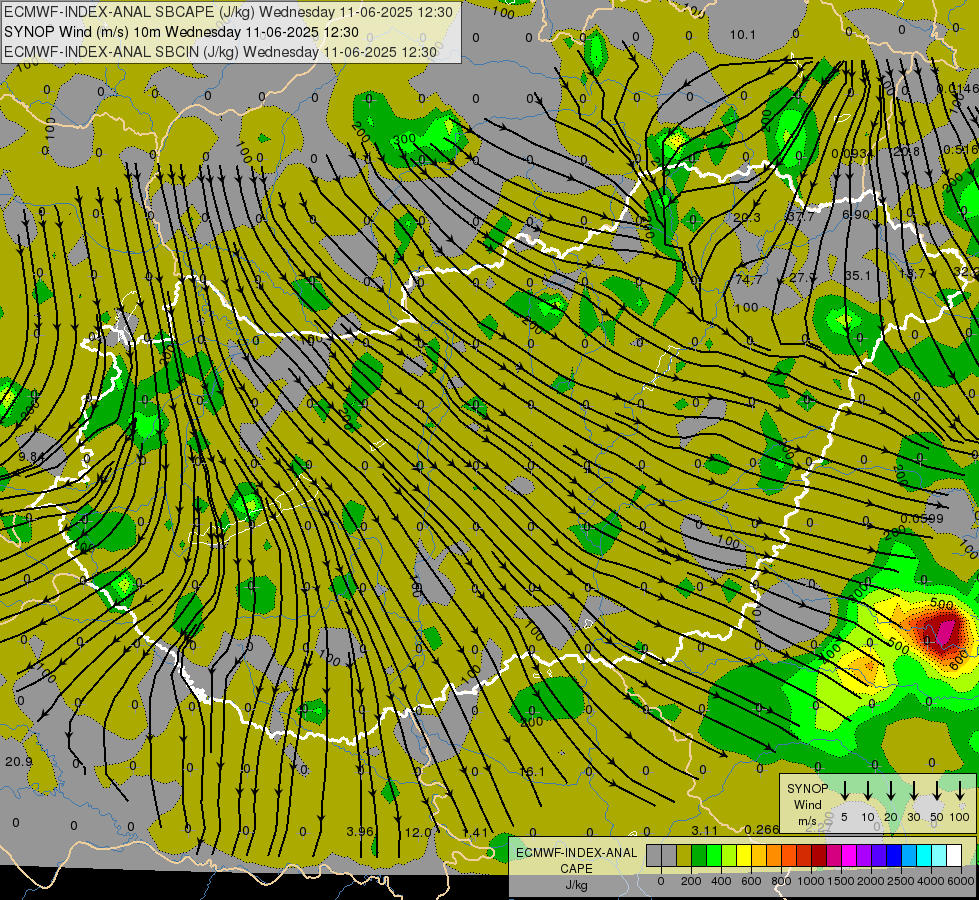This screenshot has height=900, width=979.
Task: Click the 'J/kg' legend unit label
Action: [x=576, y=885]
